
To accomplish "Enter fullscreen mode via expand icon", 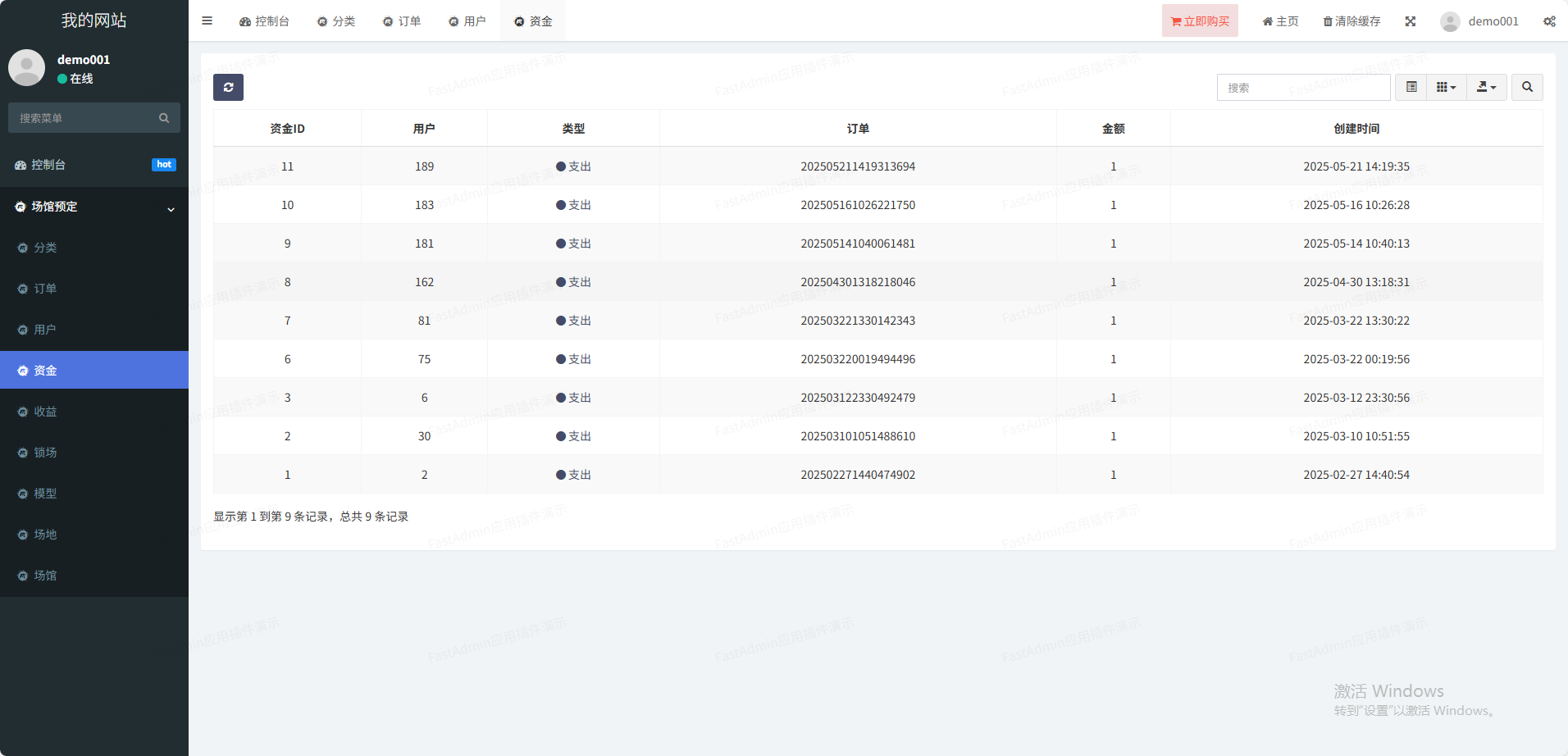I will pos(1411,21).
